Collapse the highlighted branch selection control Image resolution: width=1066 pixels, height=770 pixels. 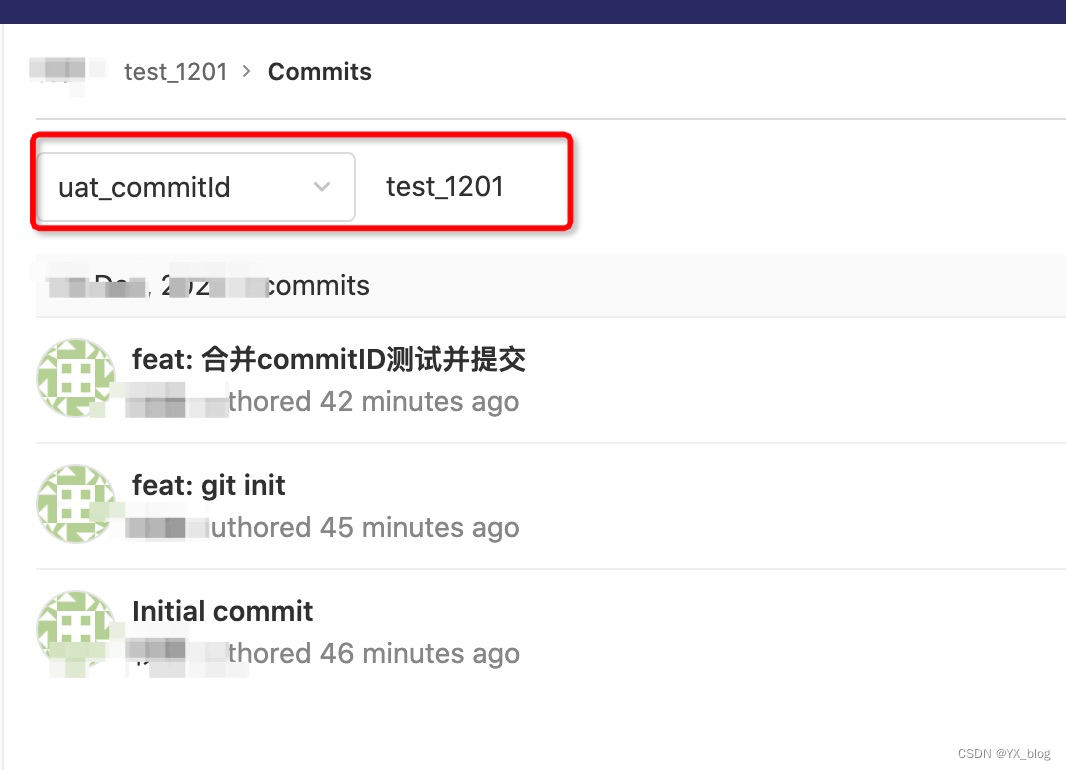[x=322, y=187]
